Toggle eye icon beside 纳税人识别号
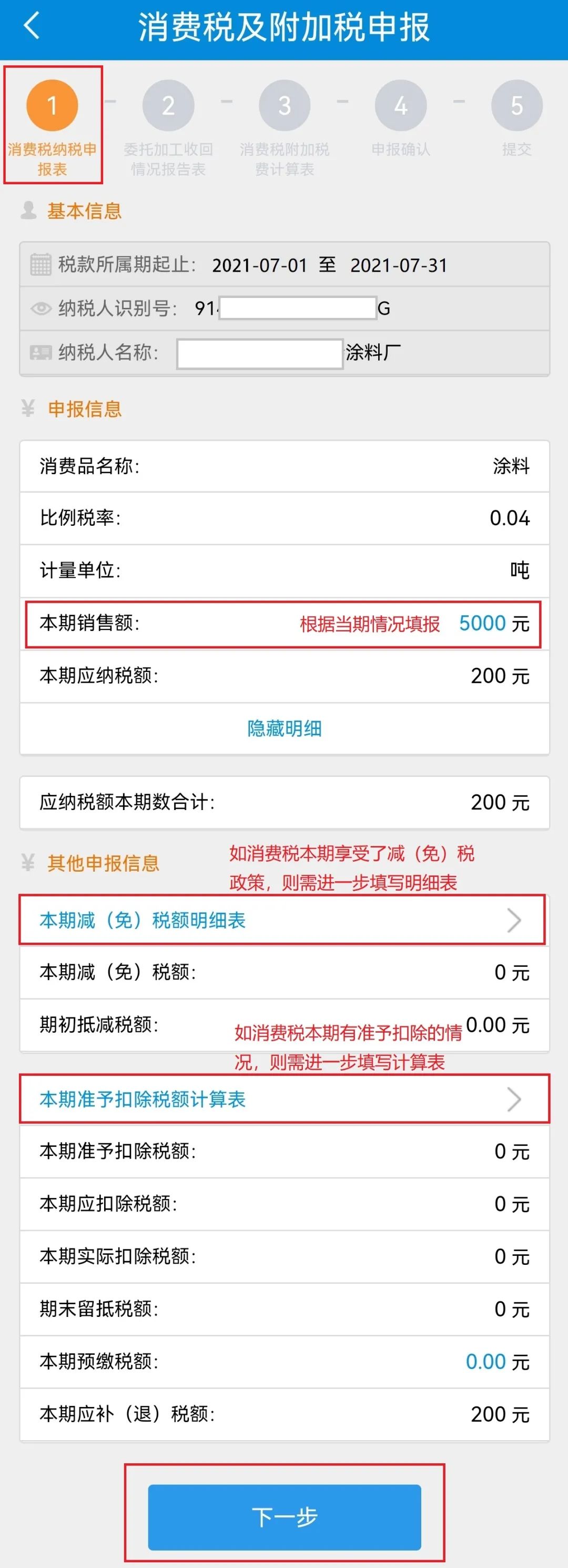 (x=40, y=308)
